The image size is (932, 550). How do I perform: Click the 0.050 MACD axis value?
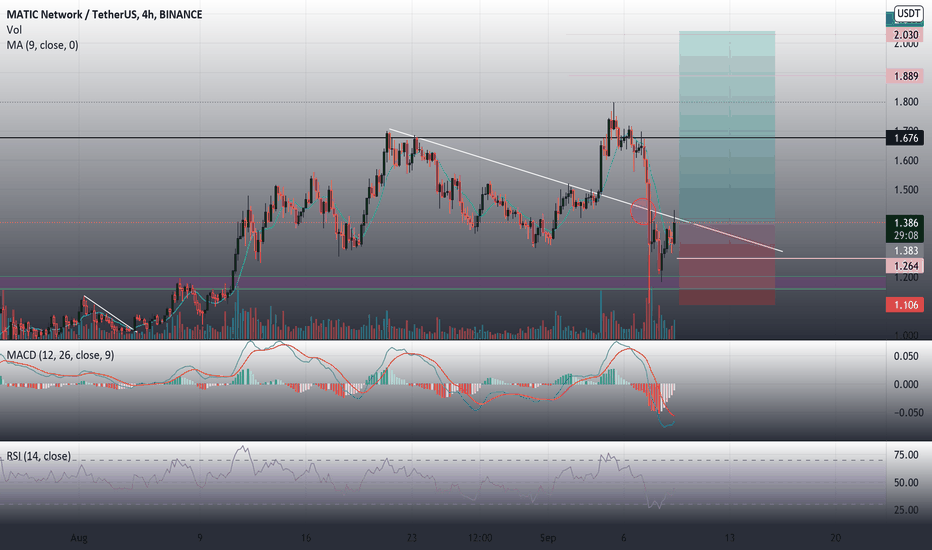click(x=906, y=356)
